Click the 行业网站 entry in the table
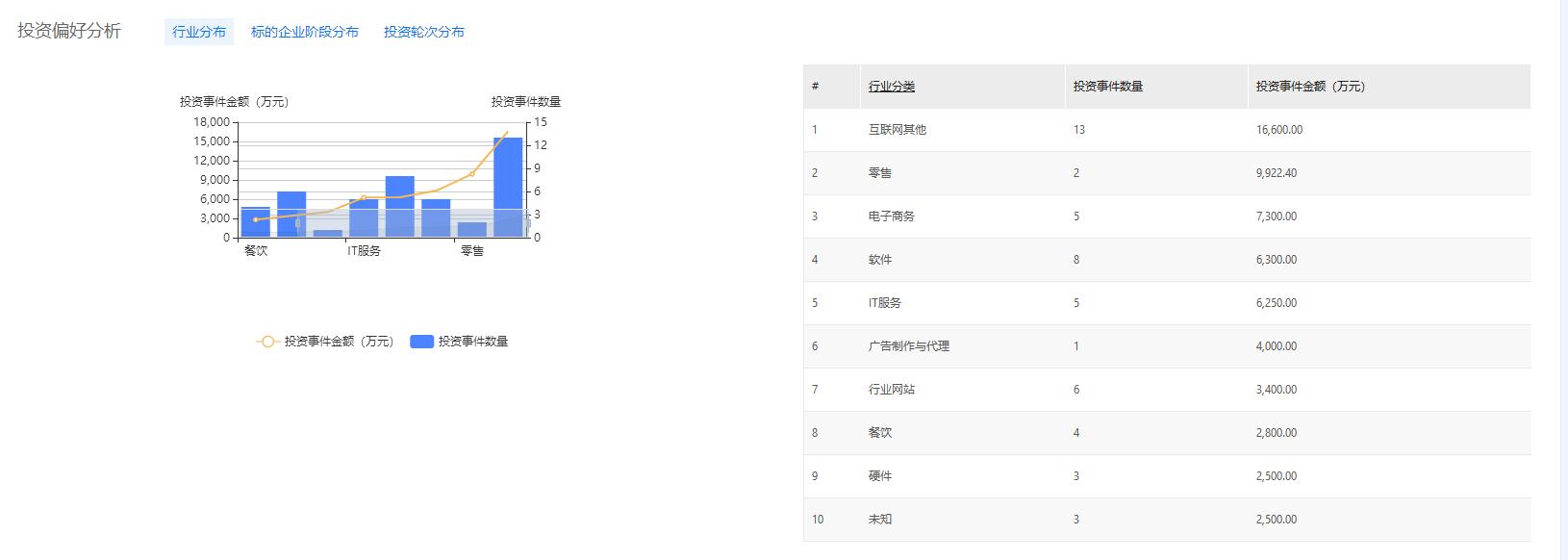The width and height of the screenshot is (1568, 560). coord(892,390)
